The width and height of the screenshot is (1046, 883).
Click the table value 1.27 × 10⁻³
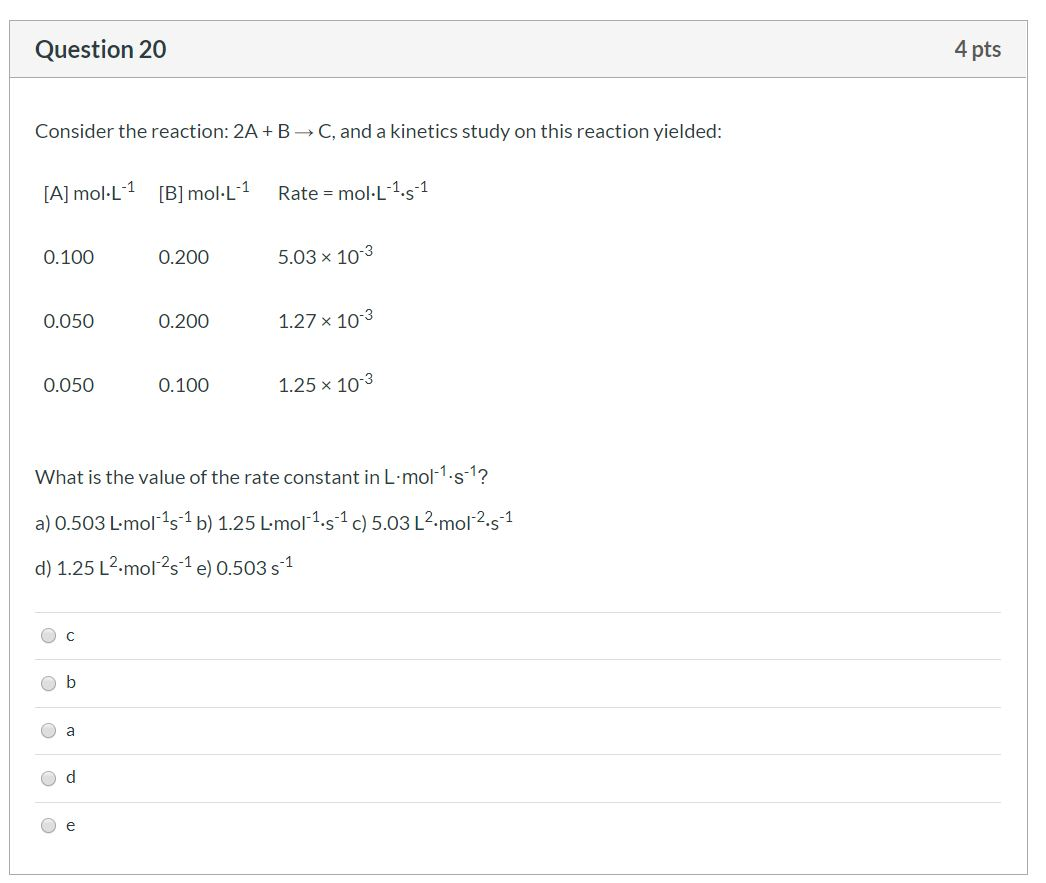tap(324, 320)
